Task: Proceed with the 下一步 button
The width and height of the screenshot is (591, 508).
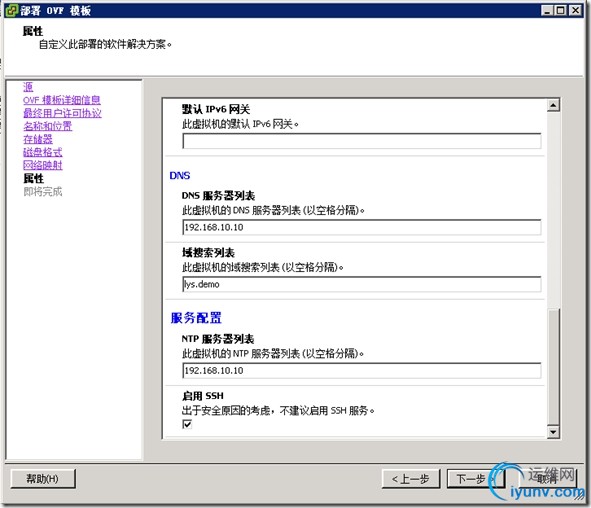Action: click(x=476, y=479)
